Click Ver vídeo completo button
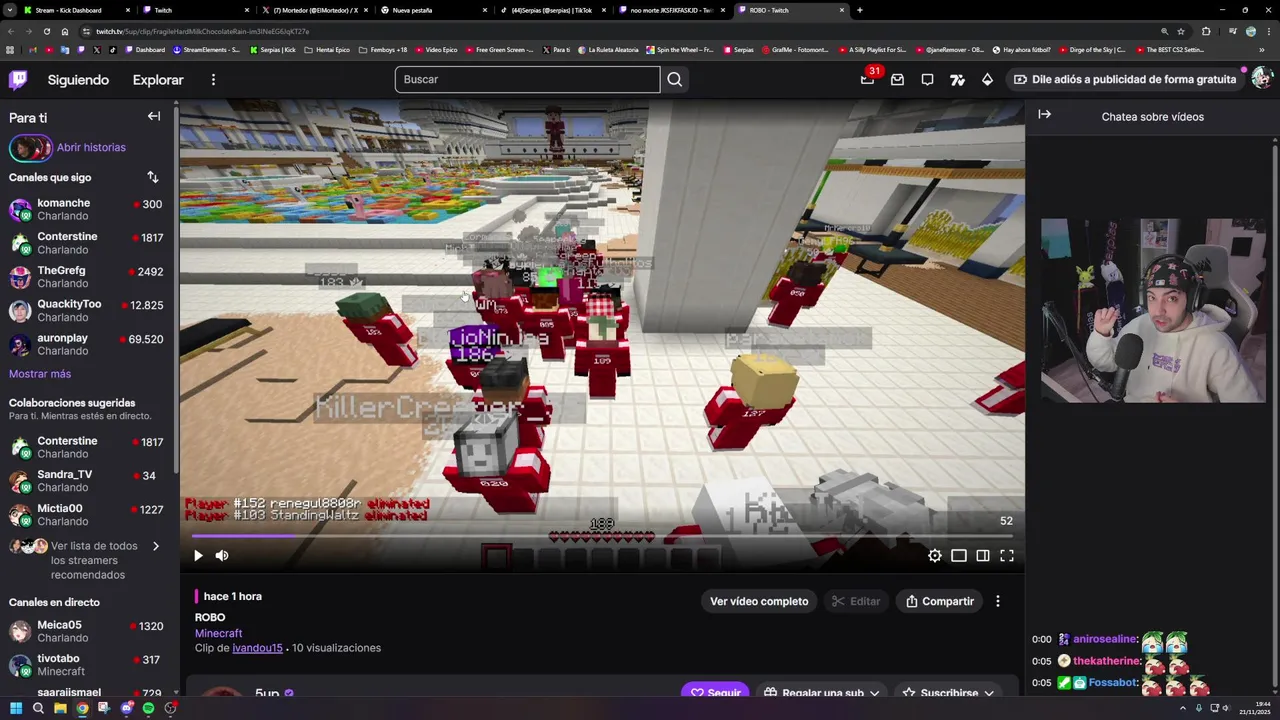Image resolution: width=1280 pixels, height=720 pixels. (x=759, y=601)
